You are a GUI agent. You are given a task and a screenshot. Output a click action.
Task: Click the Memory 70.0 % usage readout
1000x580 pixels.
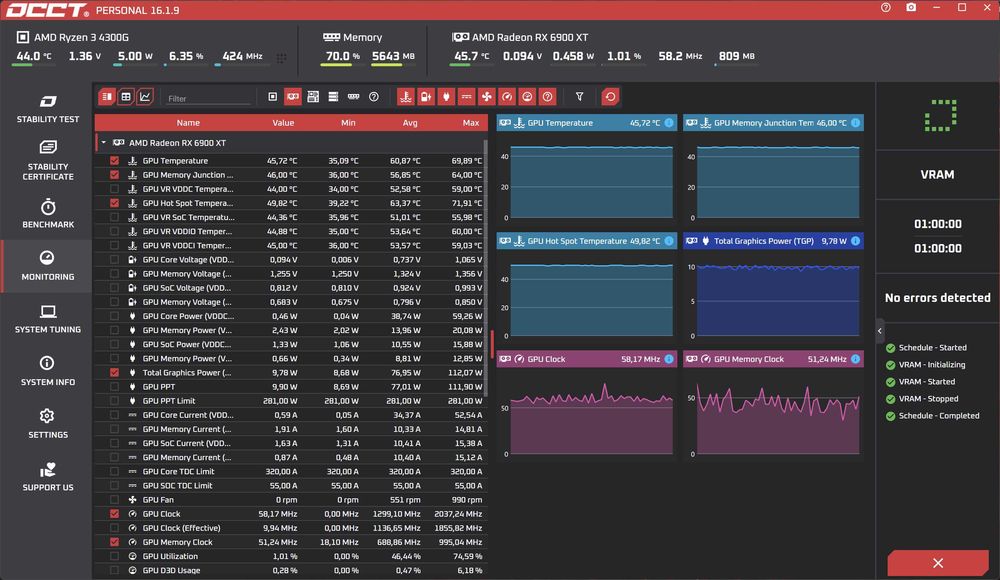click(x=342, y=56)
